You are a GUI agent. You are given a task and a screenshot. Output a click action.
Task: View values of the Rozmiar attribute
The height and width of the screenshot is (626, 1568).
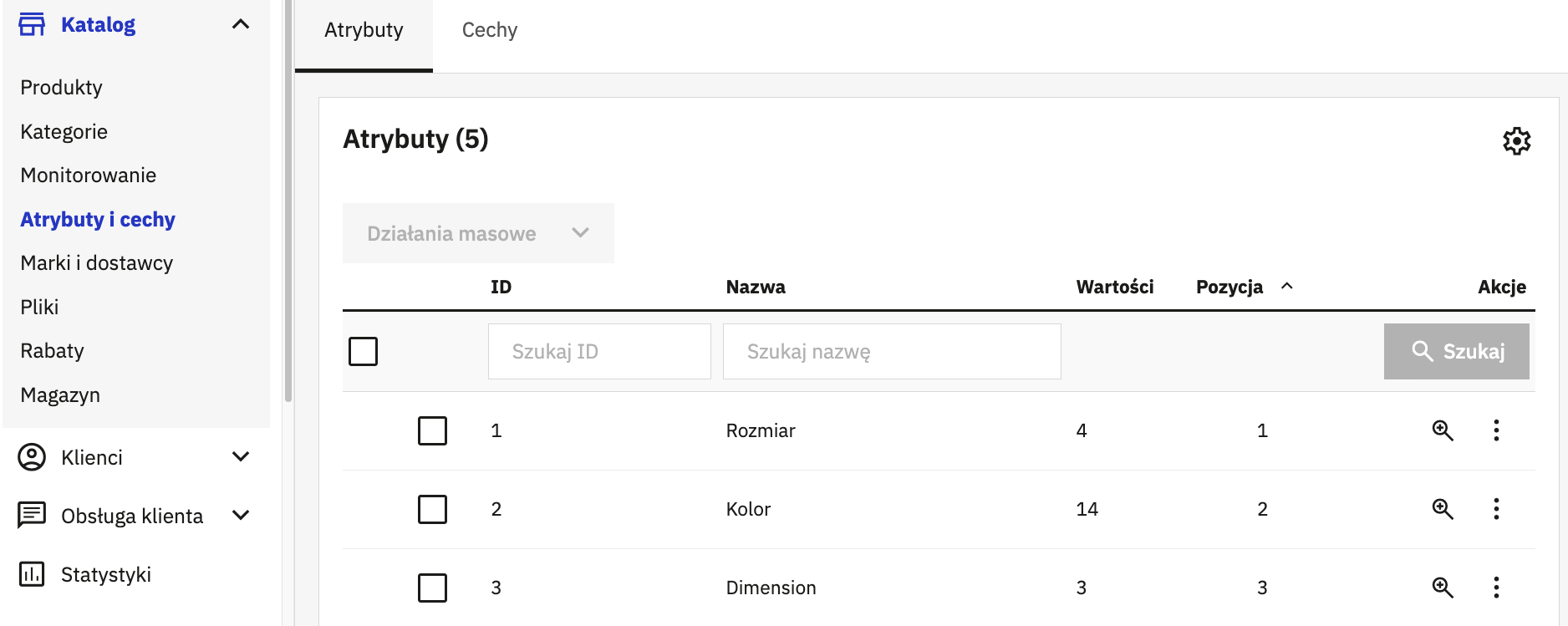1443,430
